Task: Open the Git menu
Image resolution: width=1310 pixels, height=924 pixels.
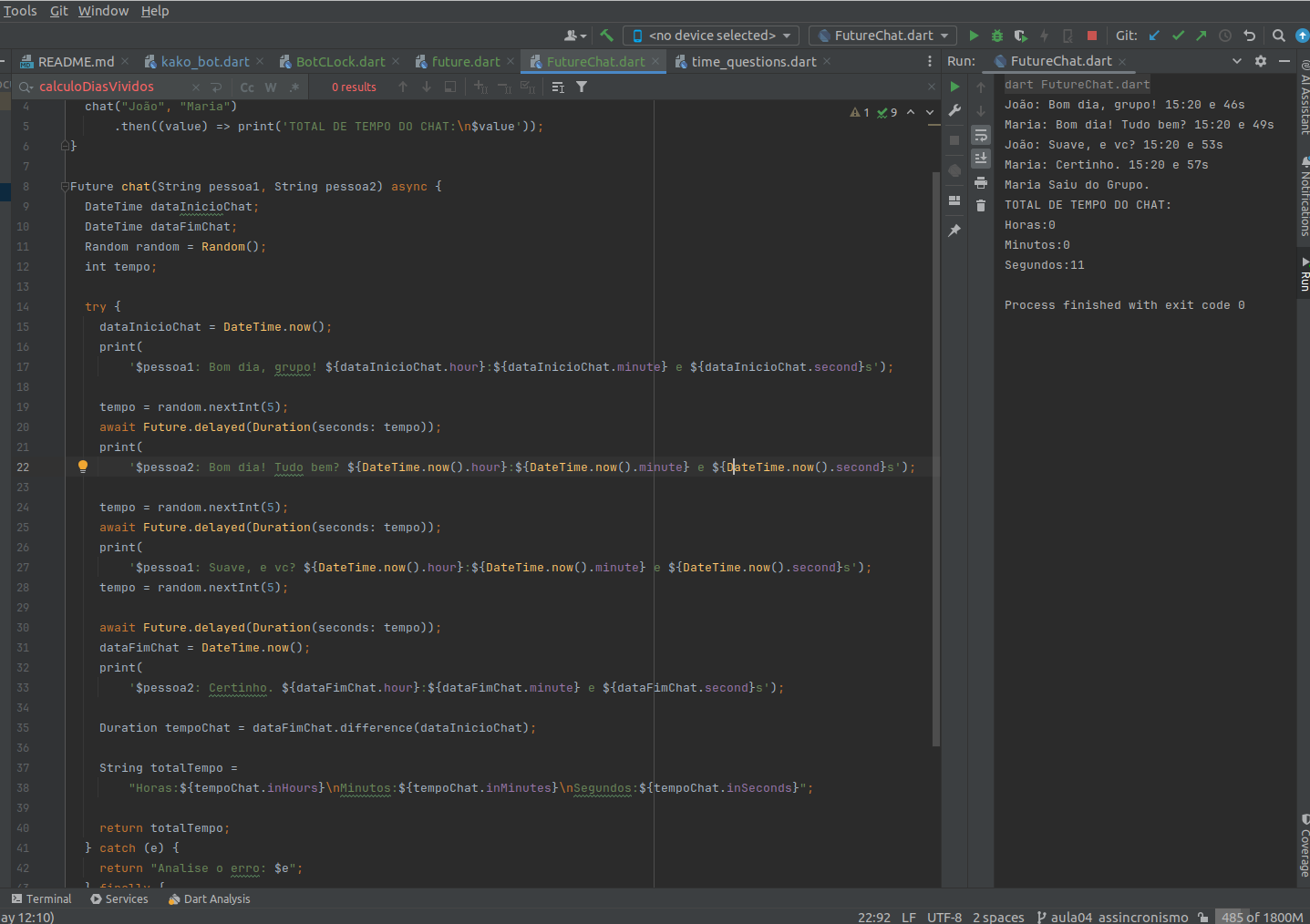Action: point(59,11)
